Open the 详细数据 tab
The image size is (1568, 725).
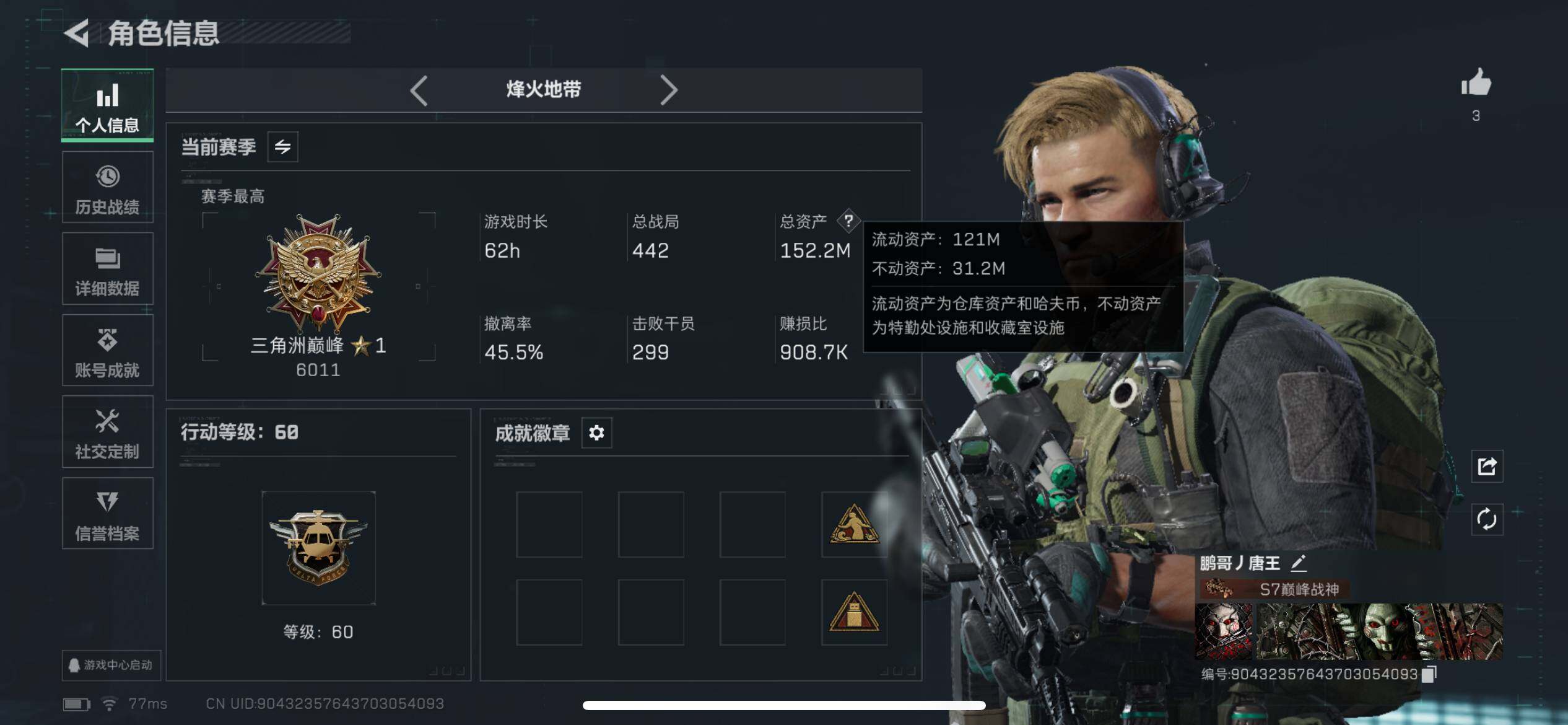click(x=108, y=269)
